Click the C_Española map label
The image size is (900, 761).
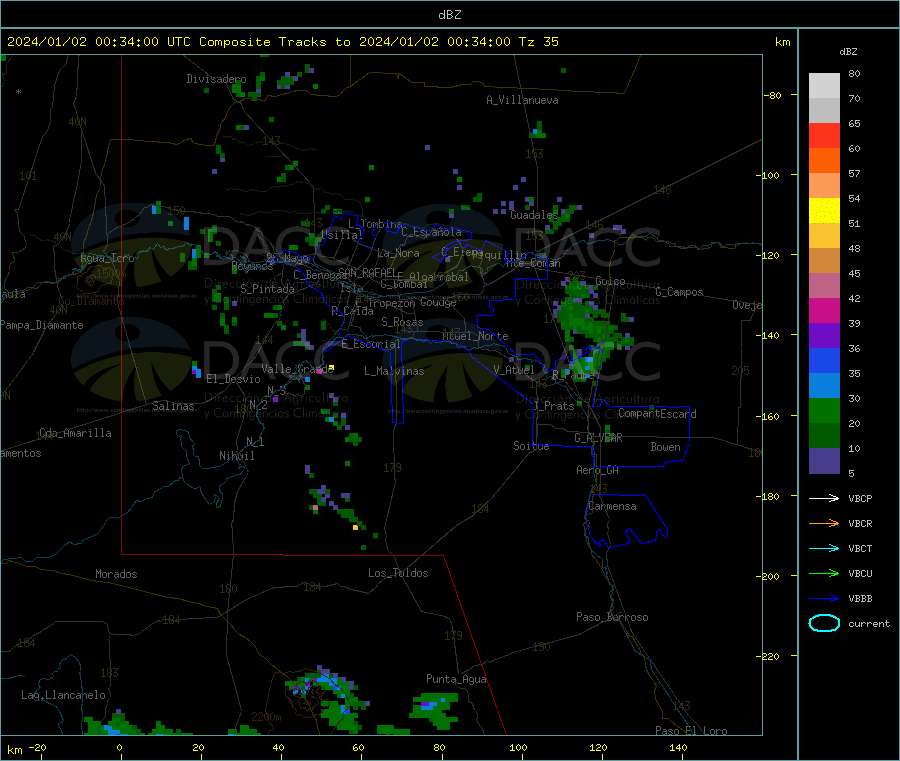[431, 232]
